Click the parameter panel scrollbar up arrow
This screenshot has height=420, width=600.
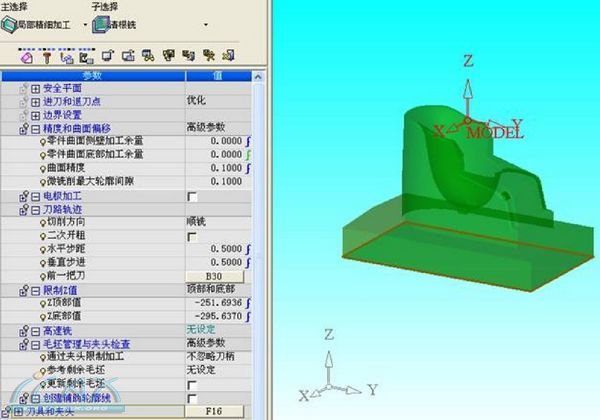[x=259, y=75]
